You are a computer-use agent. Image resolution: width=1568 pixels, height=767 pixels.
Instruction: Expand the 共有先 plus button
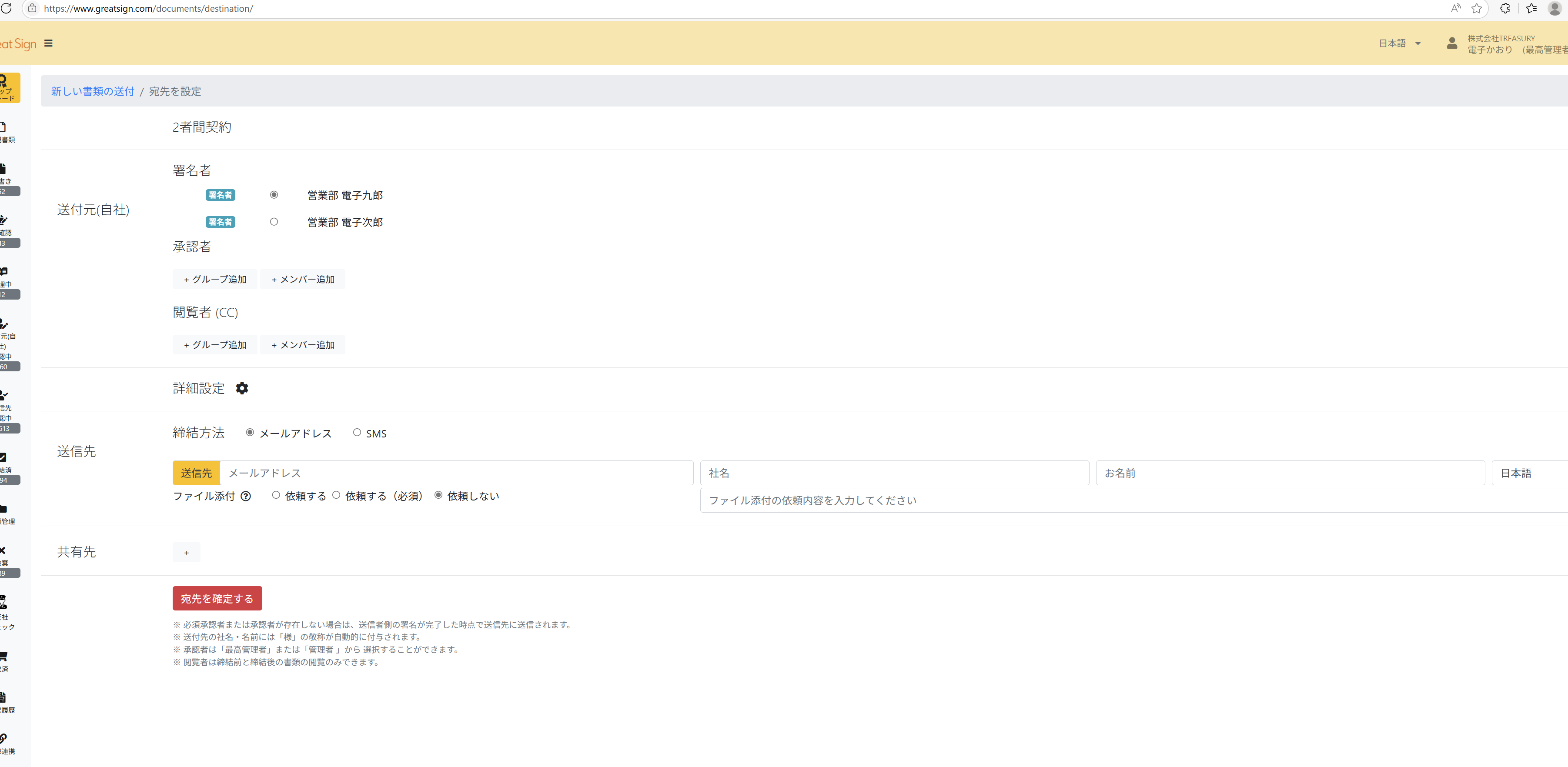point(186,553)
